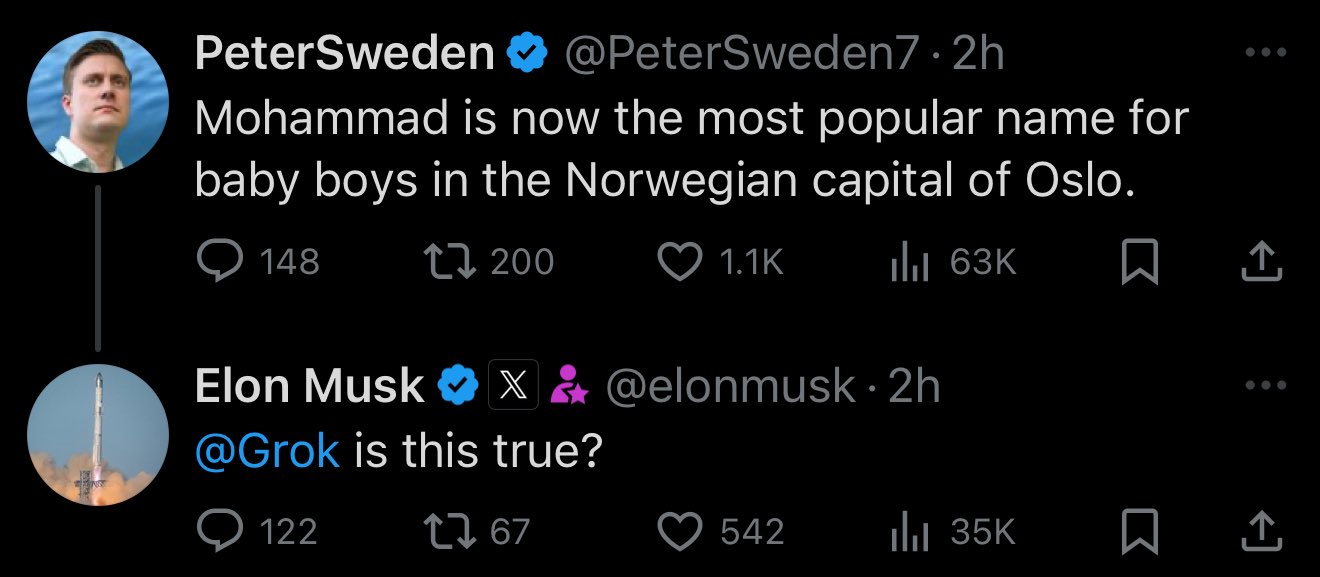1320x577 pixels.
Task: Open more options on PeterSweden's tweet
Action: (1264, 55)
